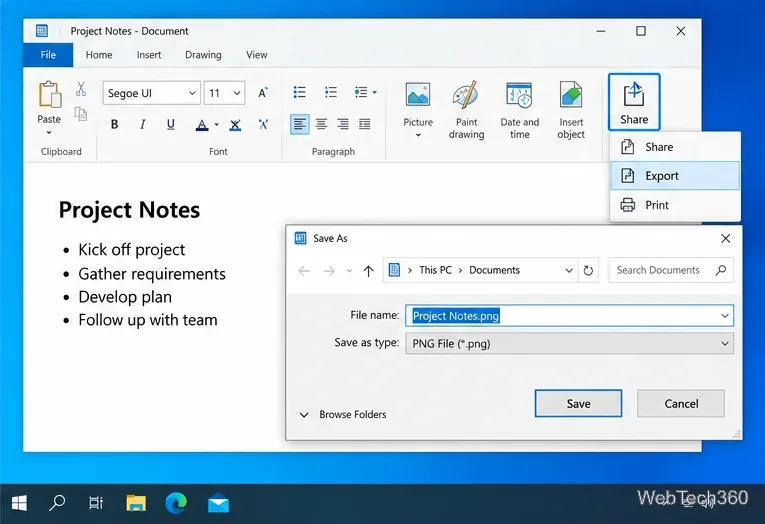
Task: Open line spacing dropdown arrow
Action: pyautogui.click(x=375, y=92)
